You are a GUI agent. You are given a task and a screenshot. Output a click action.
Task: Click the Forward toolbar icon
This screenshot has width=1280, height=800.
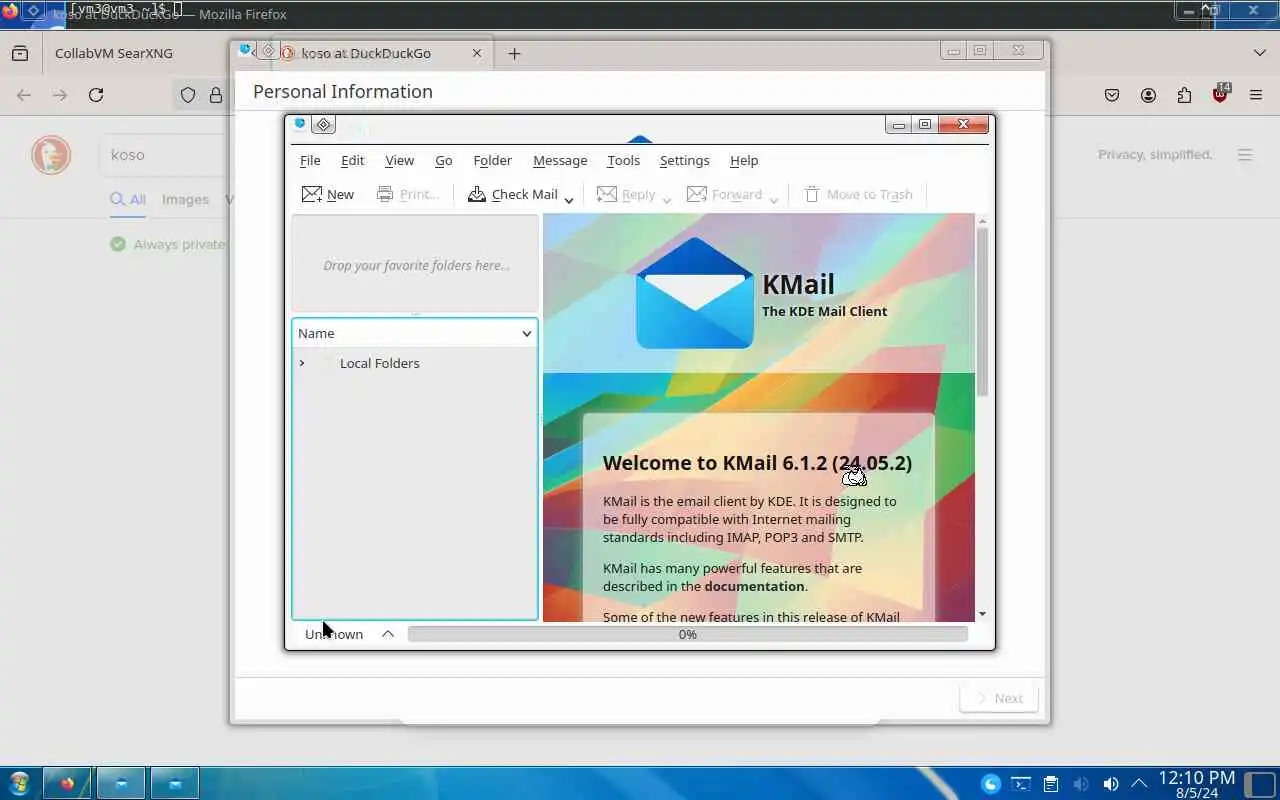[697, 194]
